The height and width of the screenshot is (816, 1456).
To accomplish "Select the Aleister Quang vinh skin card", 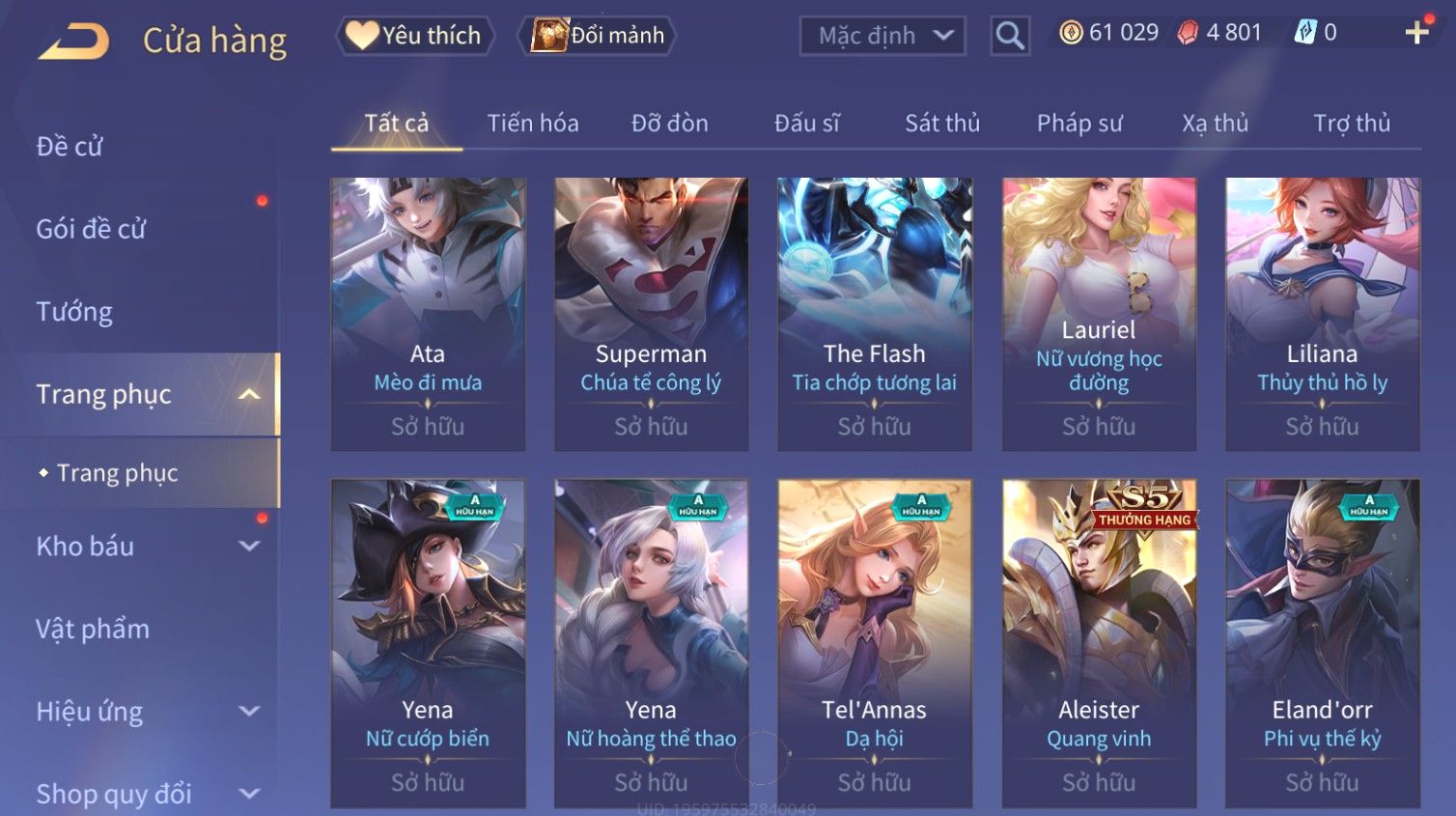I will [1099, 643].
